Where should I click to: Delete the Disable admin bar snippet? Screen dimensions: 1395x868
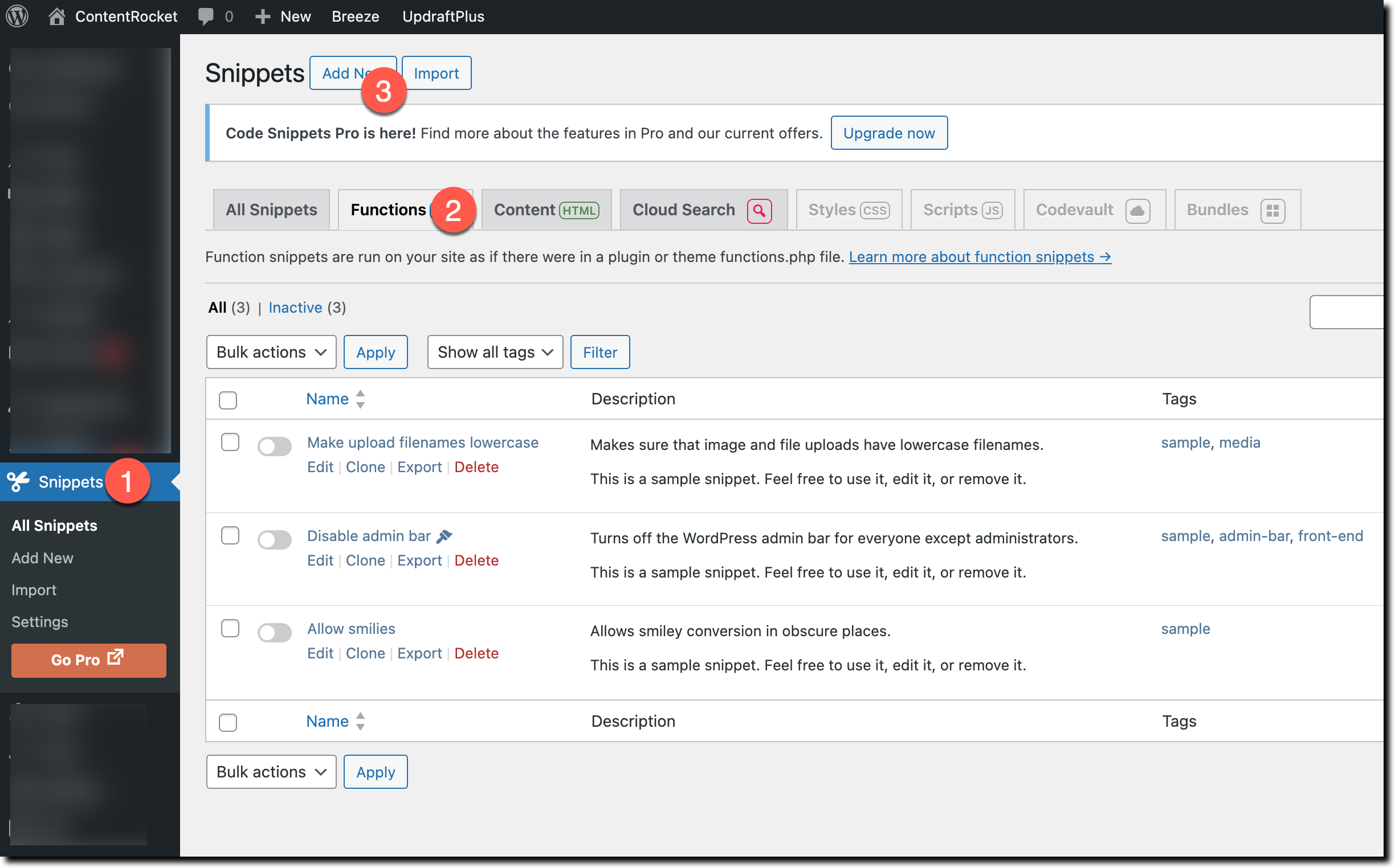click(x=476, y=560)
